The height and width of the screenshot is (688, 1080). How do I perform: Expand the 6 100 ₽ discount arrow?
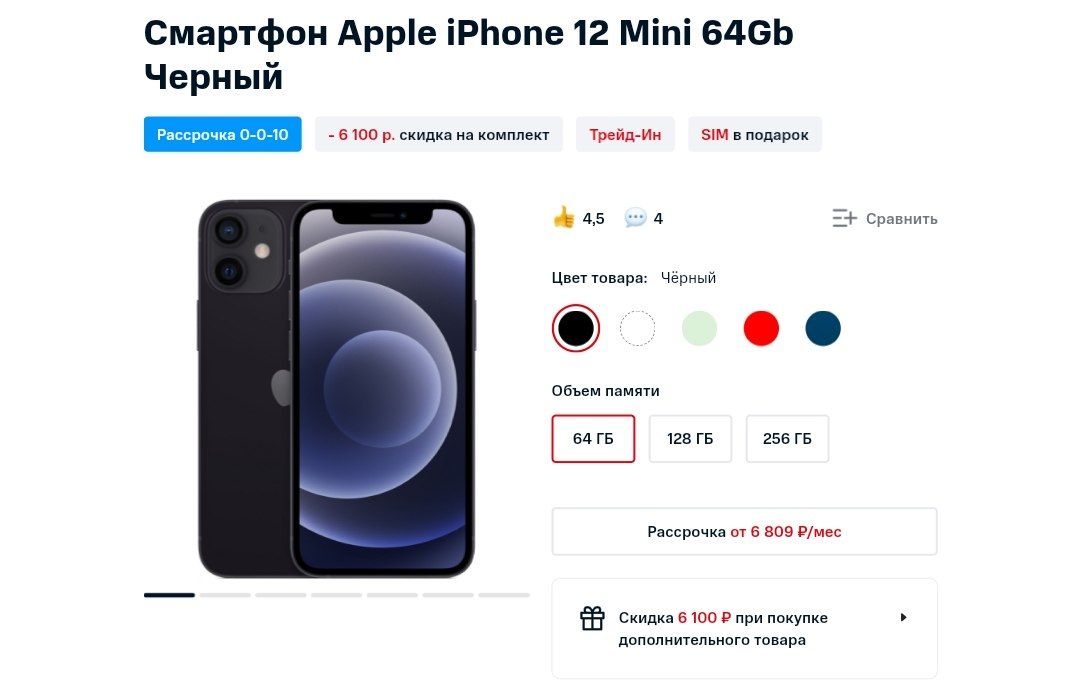(x=904, y=617)
